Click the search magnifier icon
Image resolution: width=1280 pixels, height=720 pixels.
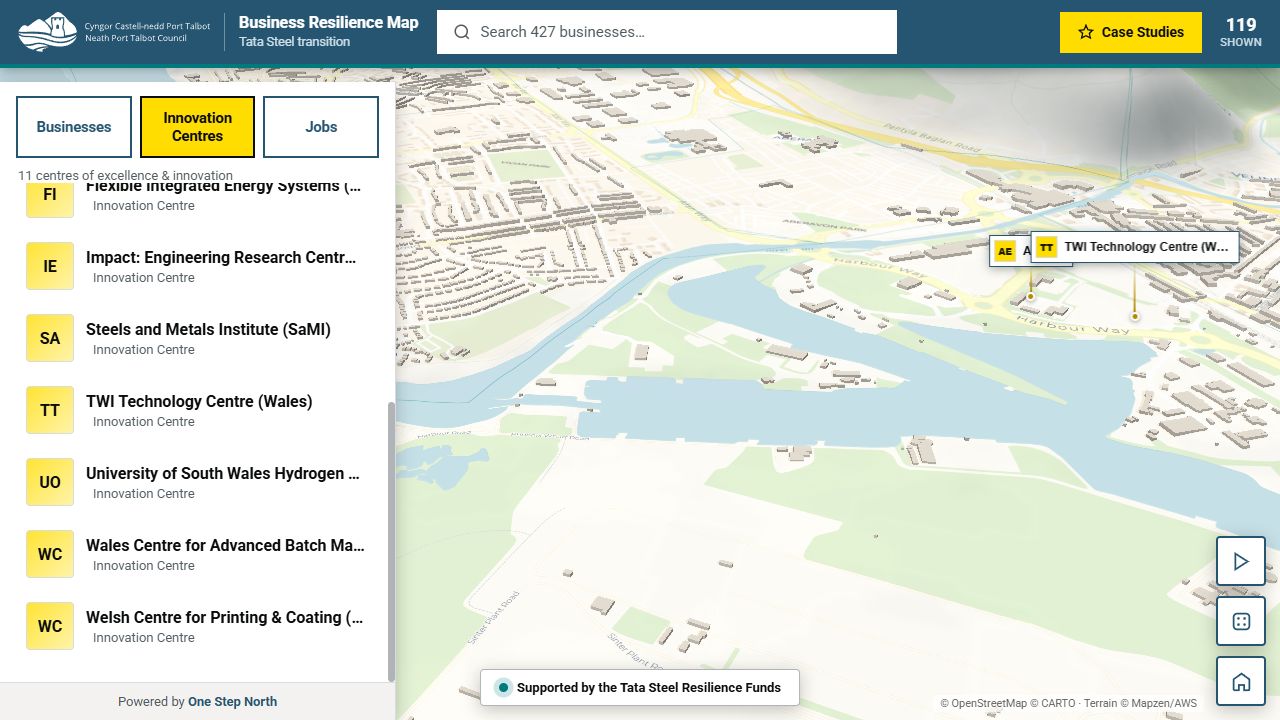[461, 32]
